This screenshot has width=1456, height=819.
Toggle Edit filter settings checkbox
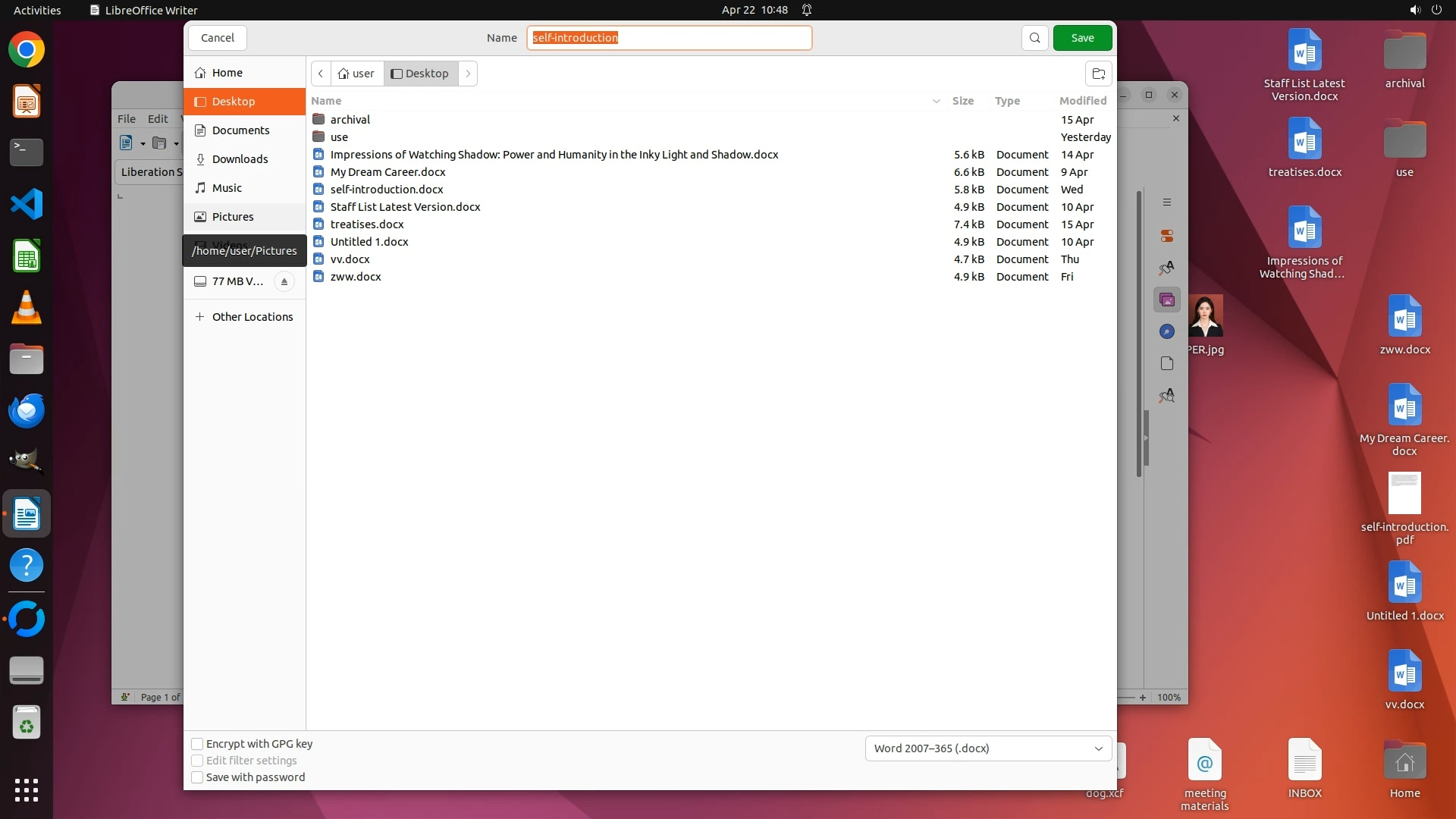click(197, 761)
